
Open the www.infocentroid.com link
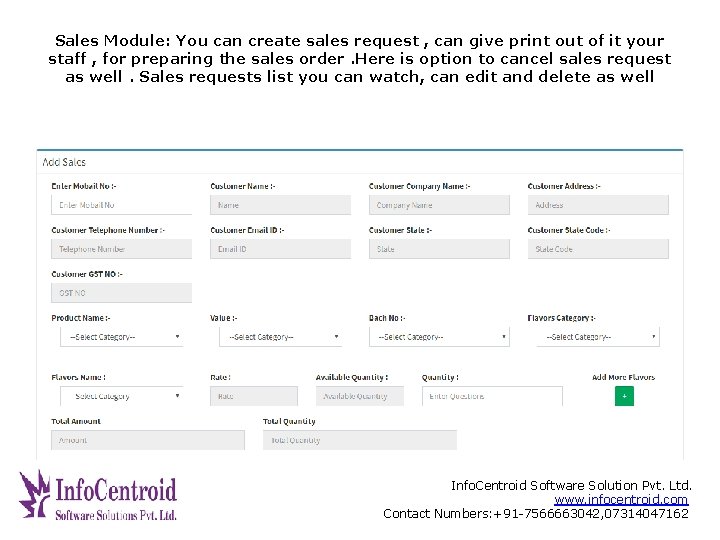point(621,500)
